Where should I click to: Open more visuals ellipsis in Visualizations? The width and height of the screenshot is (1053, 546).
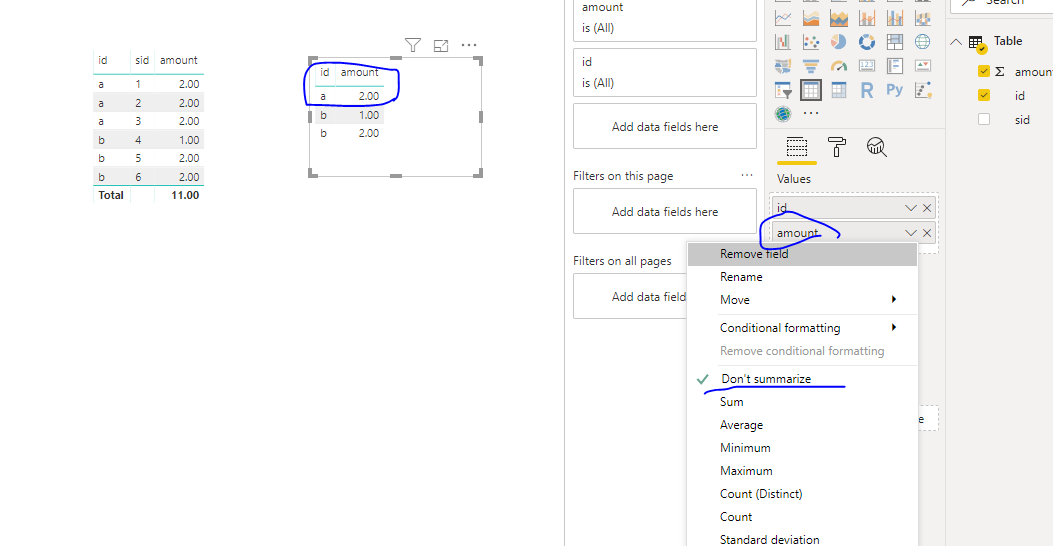point(811,113)
